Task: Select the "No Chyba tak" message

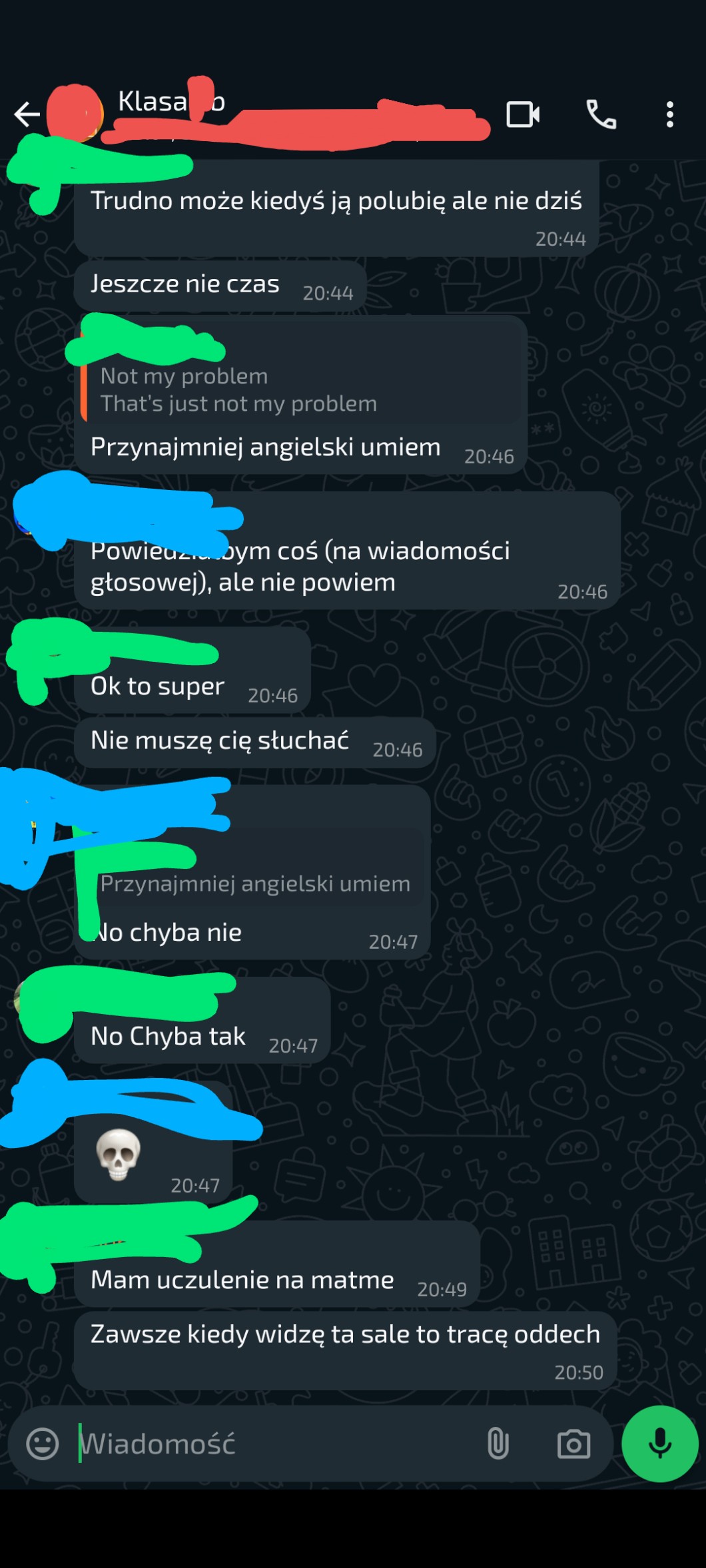Action: pos(202,1020)
